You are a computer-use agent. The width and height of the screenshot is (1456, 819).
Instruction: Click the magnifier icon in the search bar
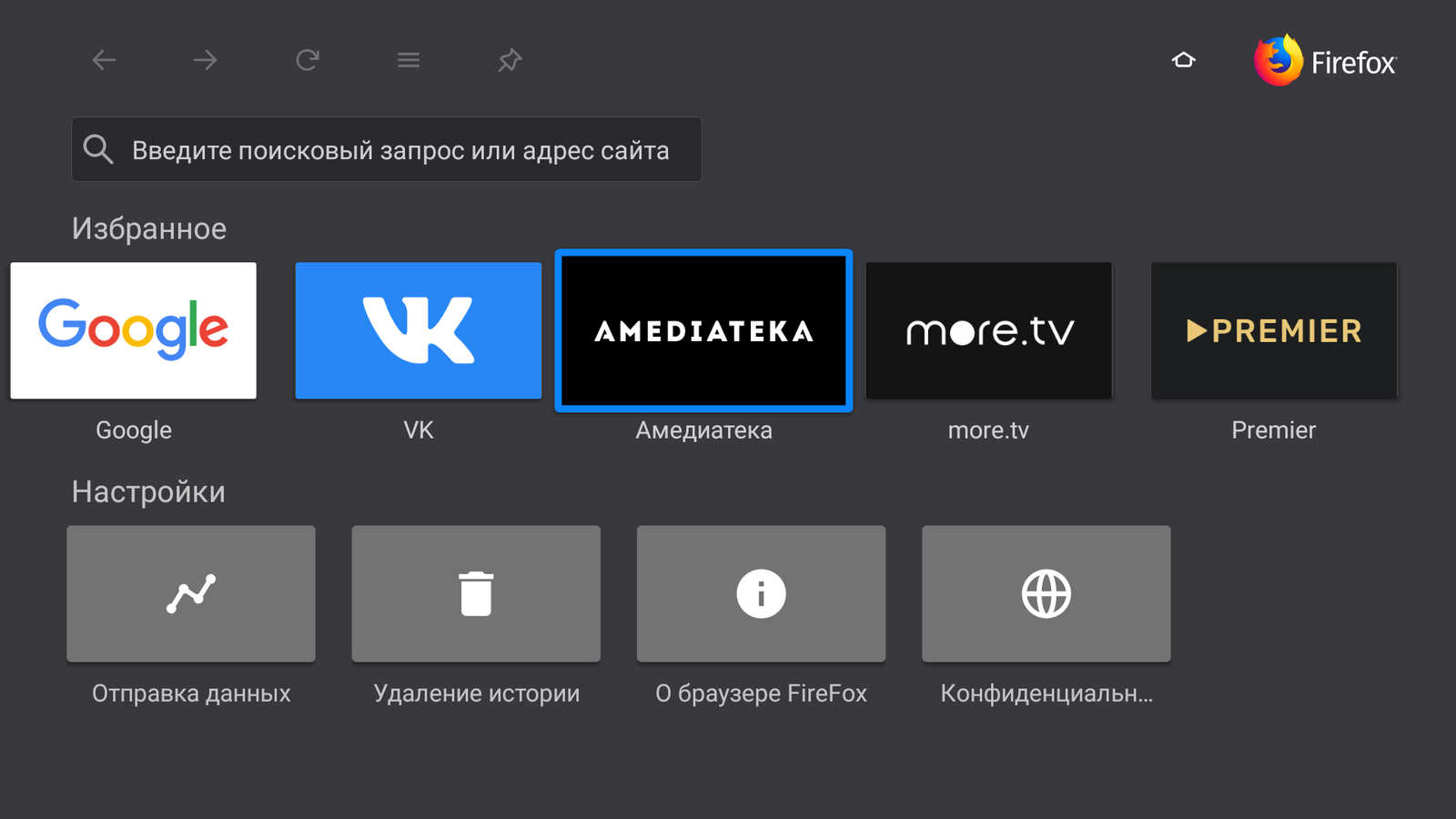tap(98, 149)
